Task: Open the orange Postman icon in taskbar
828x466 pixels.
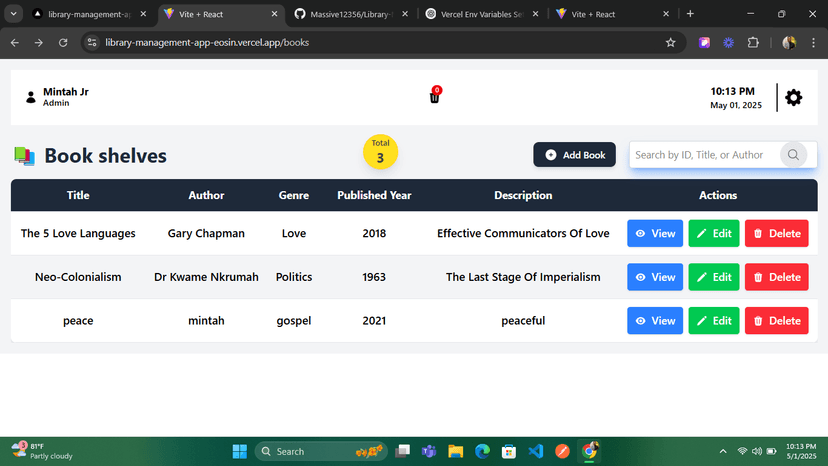Action: point(562,451)
